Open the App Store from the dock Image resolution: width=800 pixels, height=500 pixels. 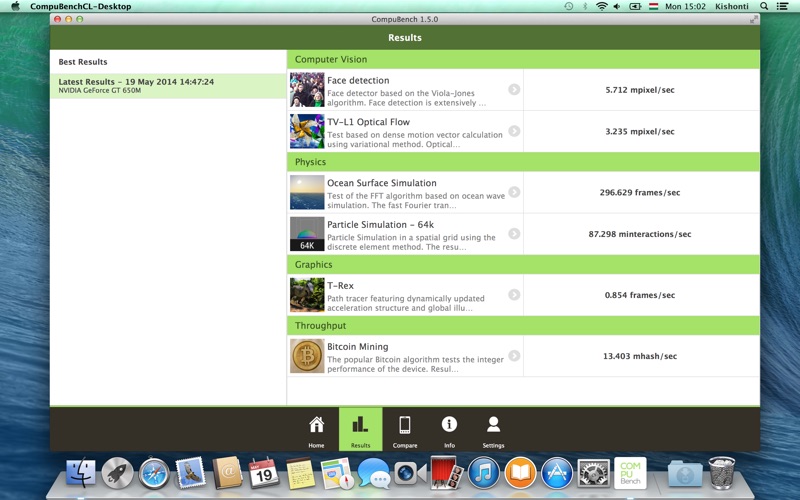pyautogui.click(x=557, y=473)
